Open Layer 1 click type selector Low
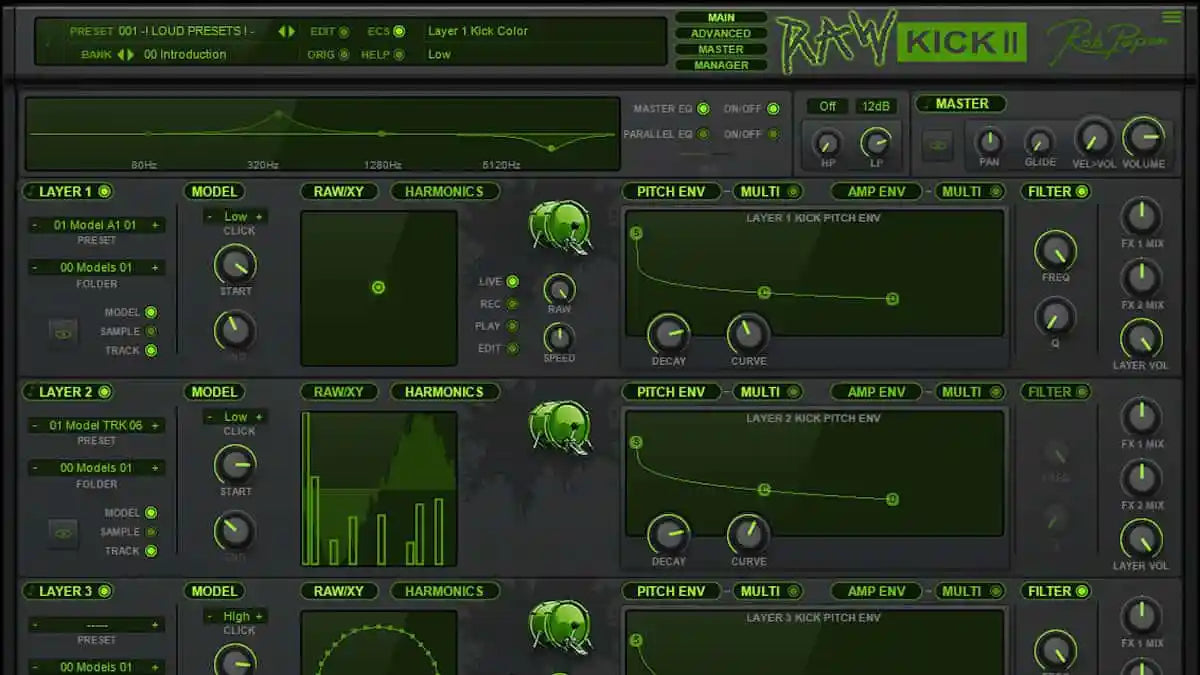Screen dimensions: 1200x675 click(236, 216)
